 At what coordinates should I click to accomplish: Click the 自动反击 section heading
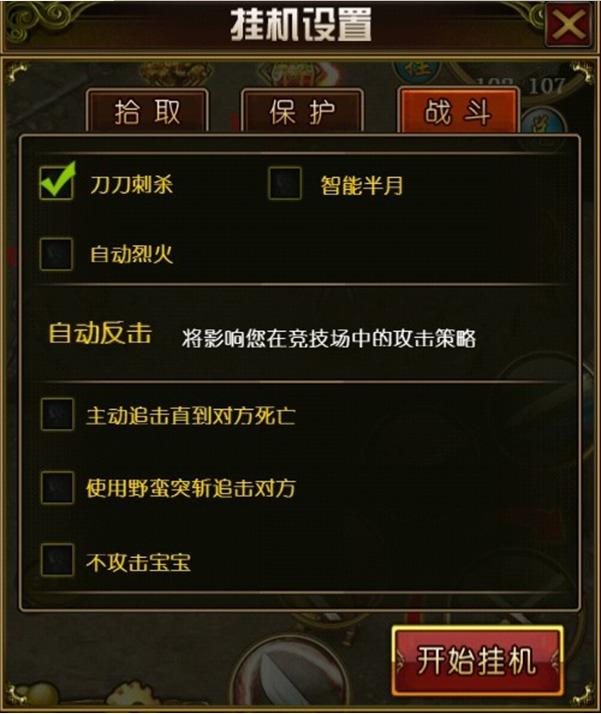[x=100, y=333]
